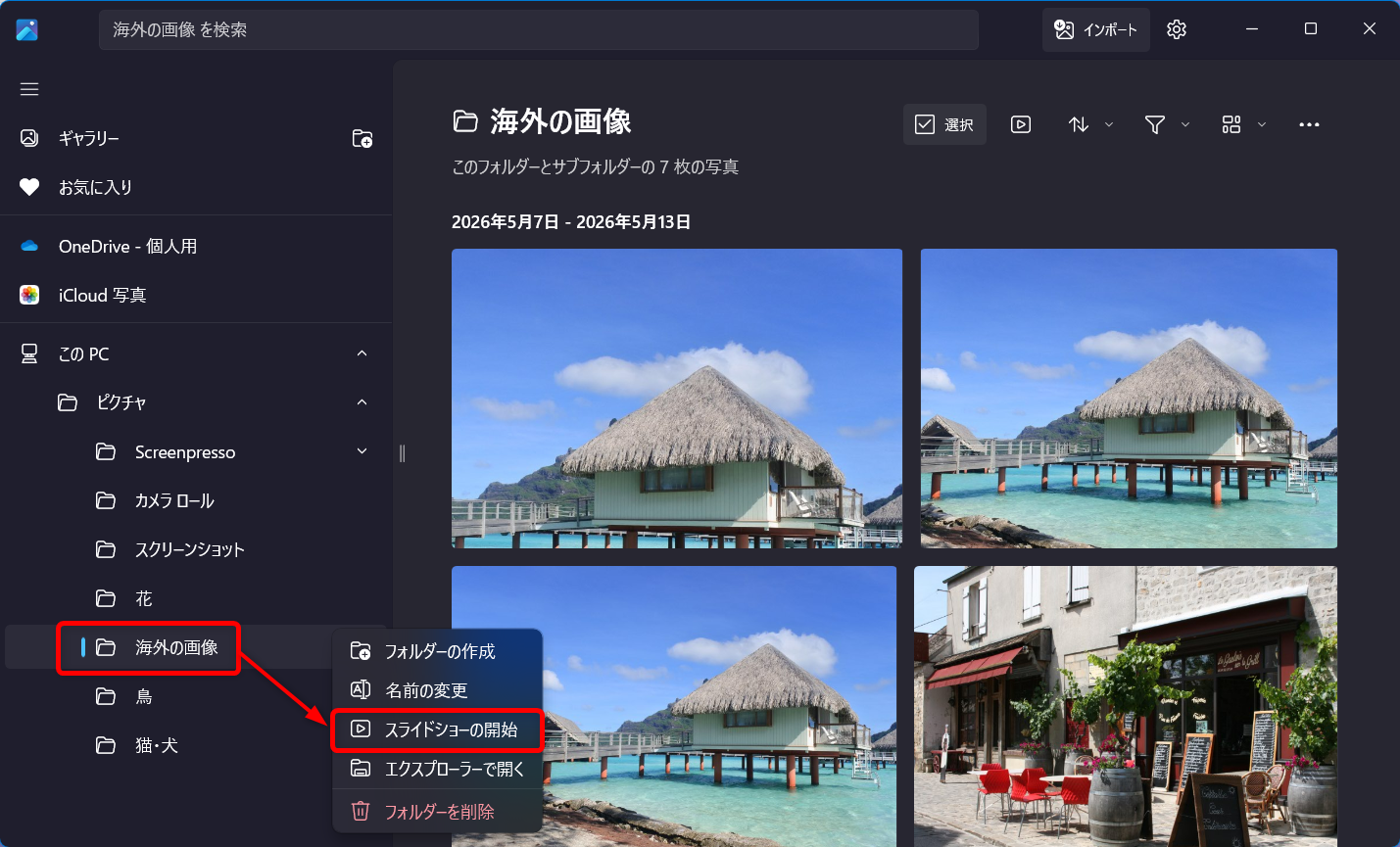Choose フォルダーの作成 from context menu
Screen dimensions: 1400x847
pos(438,651)
